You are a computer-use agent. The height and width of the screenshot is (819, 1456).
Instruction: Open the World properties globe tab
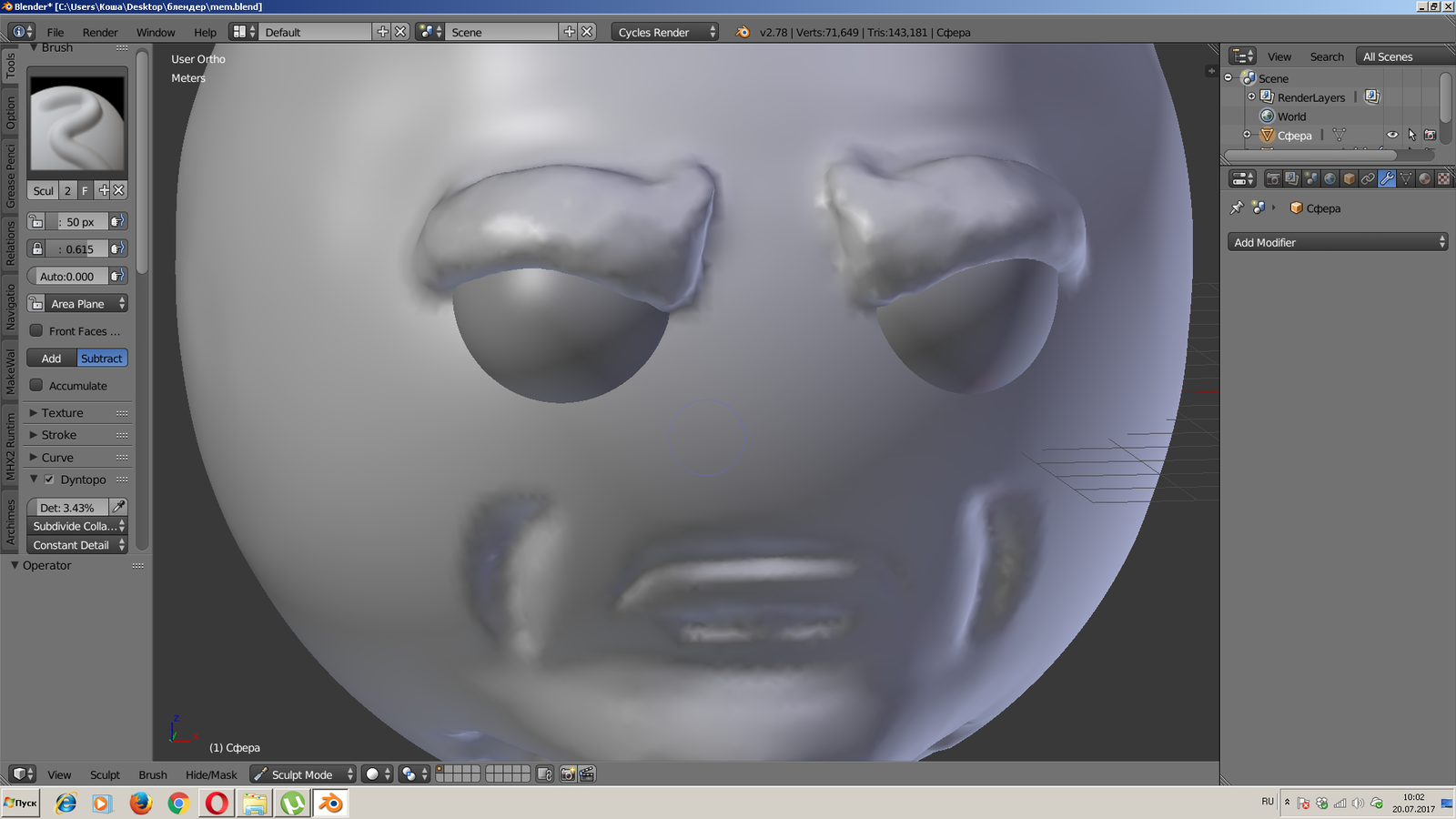tap(1330, 179)
